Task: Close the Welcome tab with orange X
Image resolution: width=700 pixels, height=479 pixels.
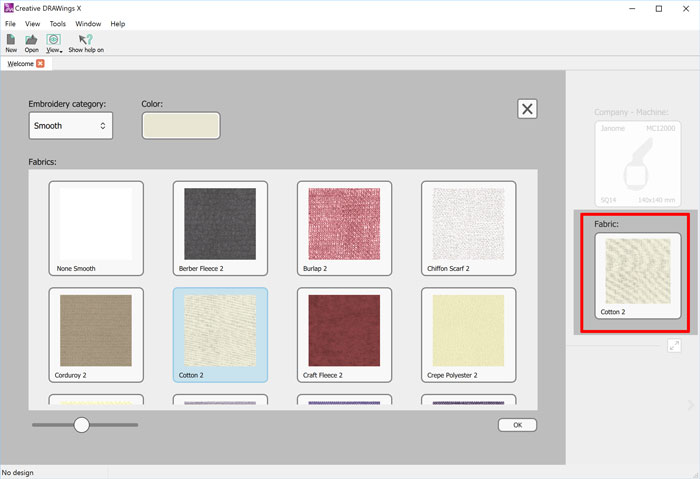Action: click(40, 64)
